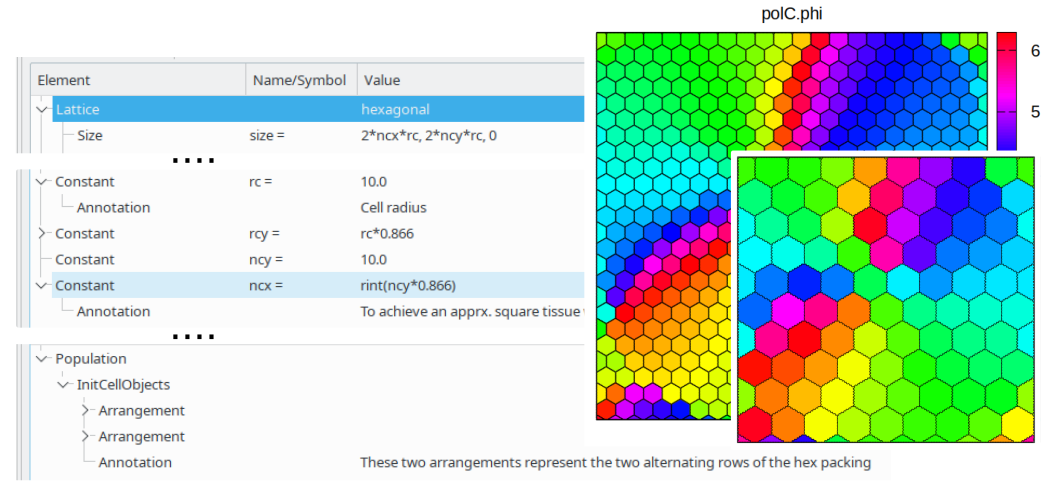Click the zoomed inset hexagon image

pyautogui.click(x=885, y=300)
